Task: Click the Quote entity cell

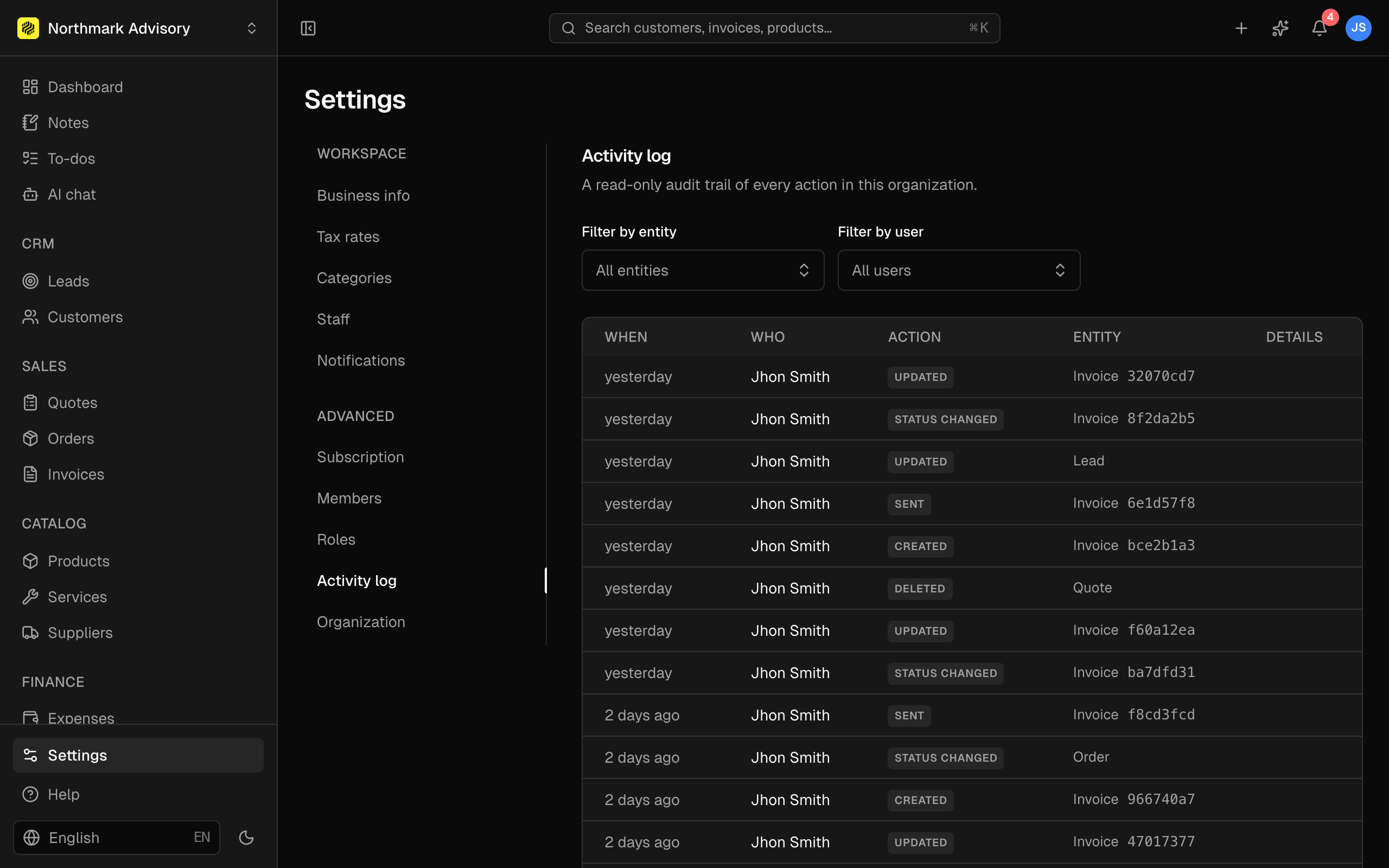Action: click(1092, 588)
